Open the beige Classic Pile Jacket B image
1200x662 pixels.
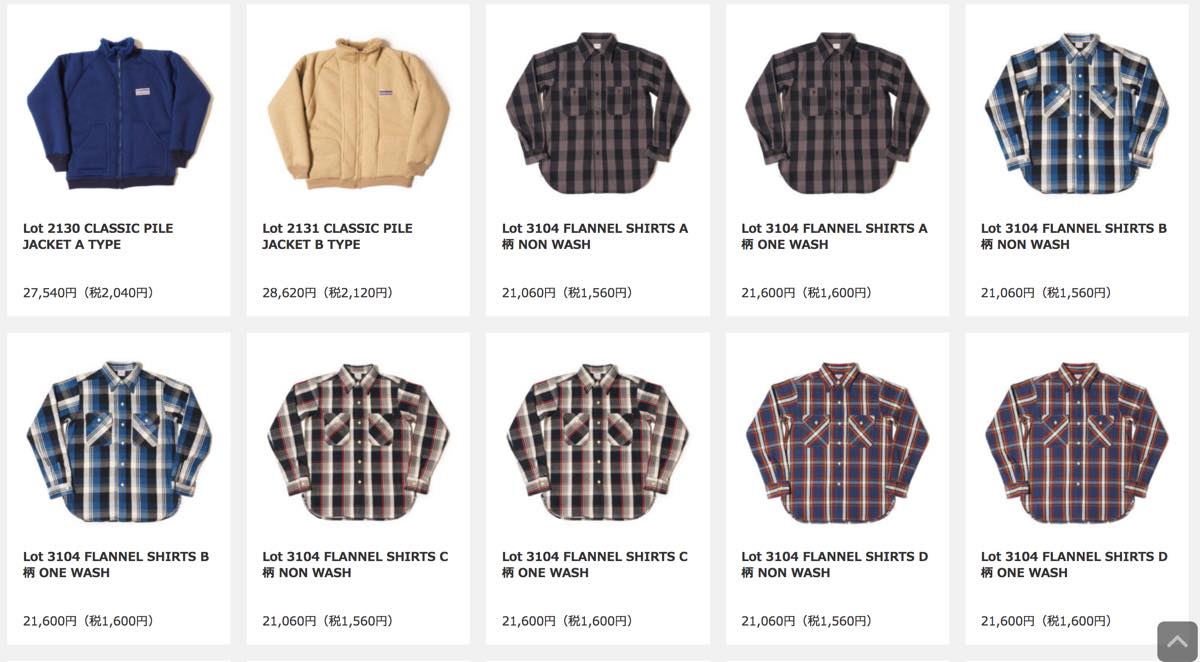tap(358, 114)
